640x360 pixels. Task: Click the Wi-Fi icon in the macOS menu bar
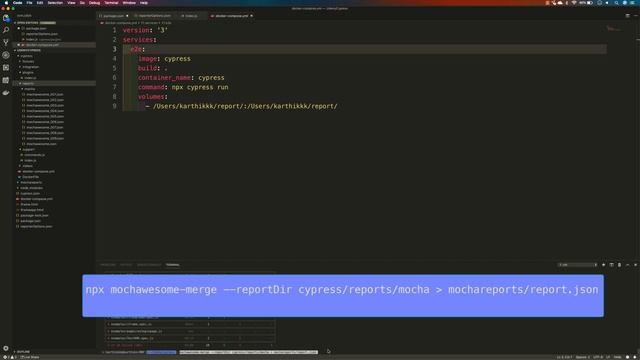pyautogui.click(x=574, y=3)
